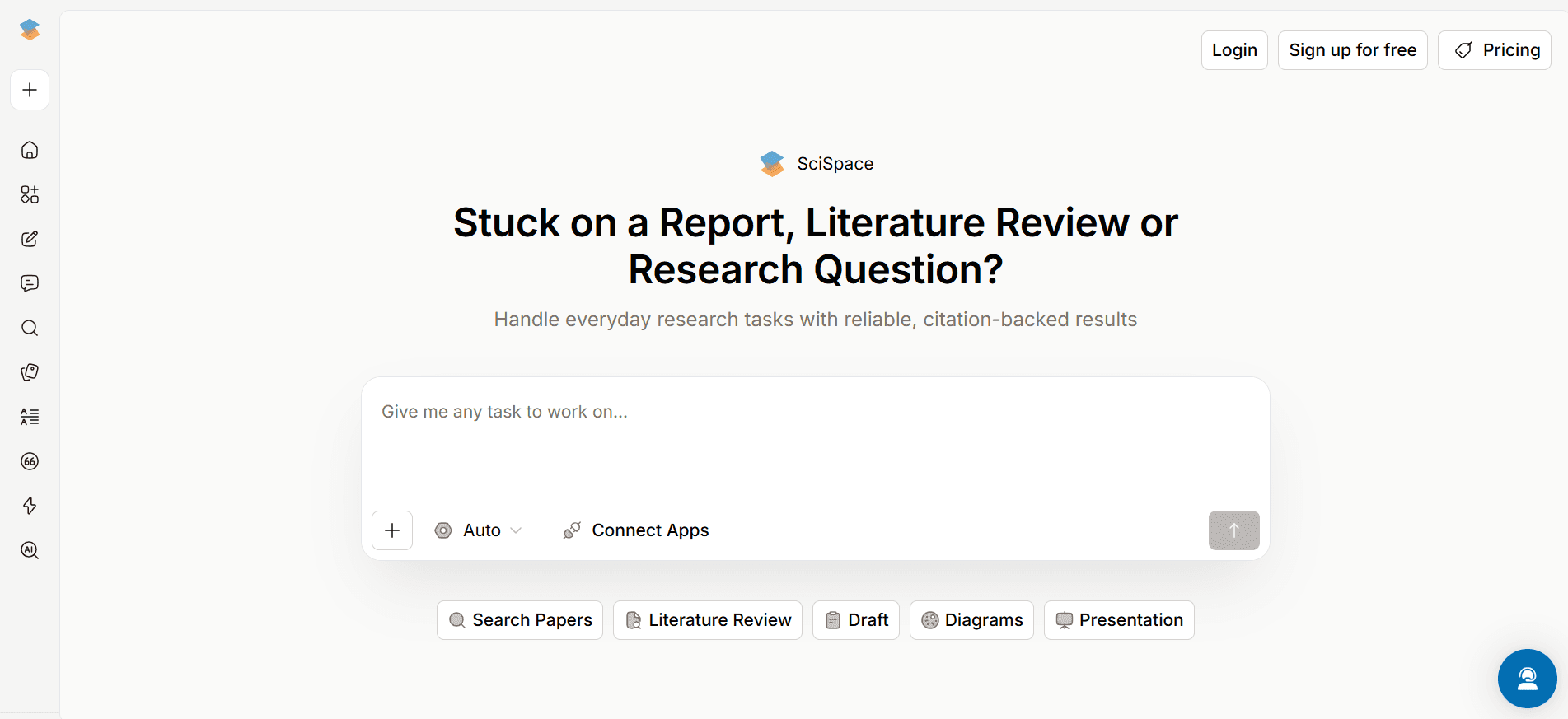Open the apps grid sidebar icon
The height and width of the screenshot is (719, 1568).
coord(30,194)
